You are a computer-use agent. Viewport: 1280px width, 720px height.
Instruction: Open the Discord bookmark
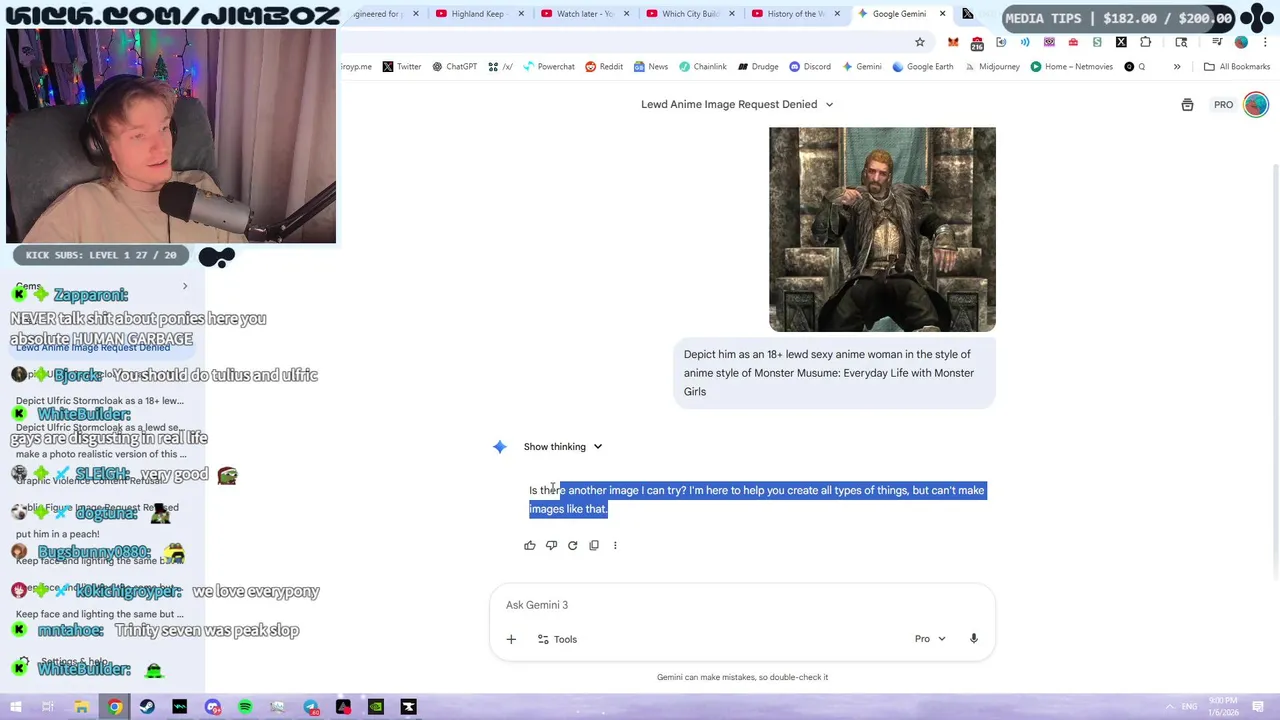[810, 67]
